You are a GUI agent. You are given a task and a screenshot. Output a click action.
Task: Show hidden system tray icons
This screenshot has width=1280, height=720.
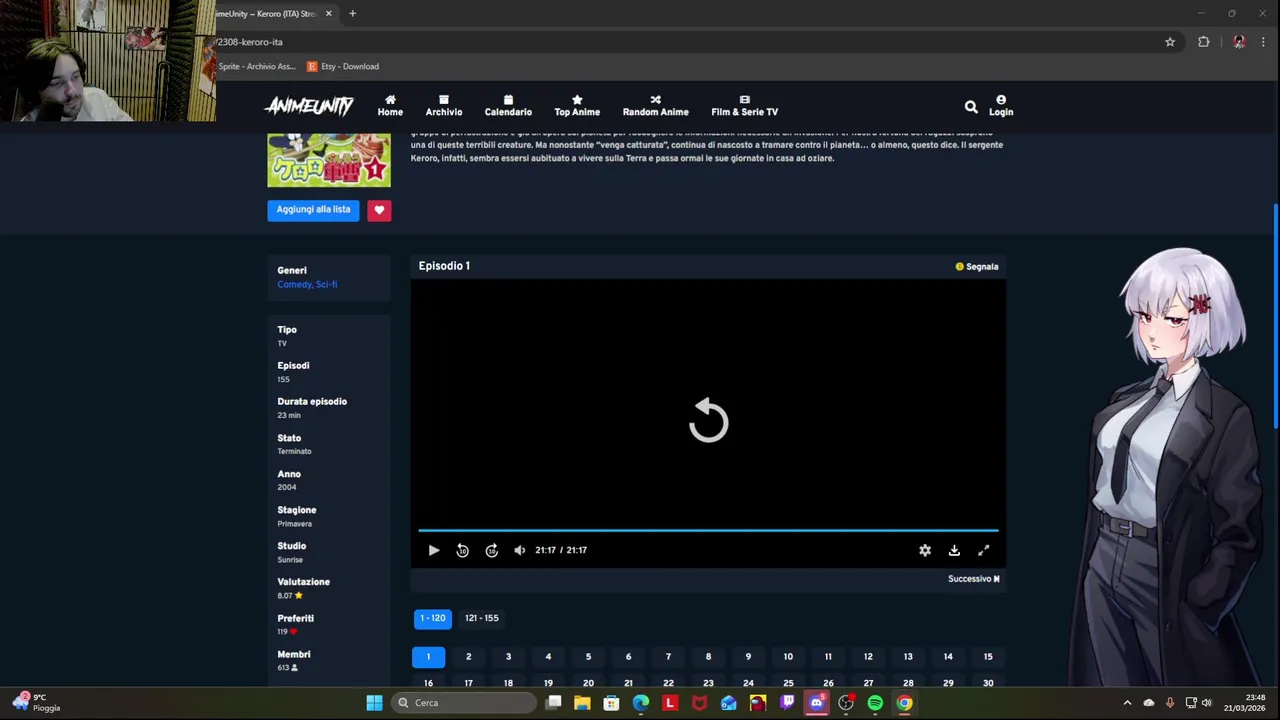[1127, 703]
